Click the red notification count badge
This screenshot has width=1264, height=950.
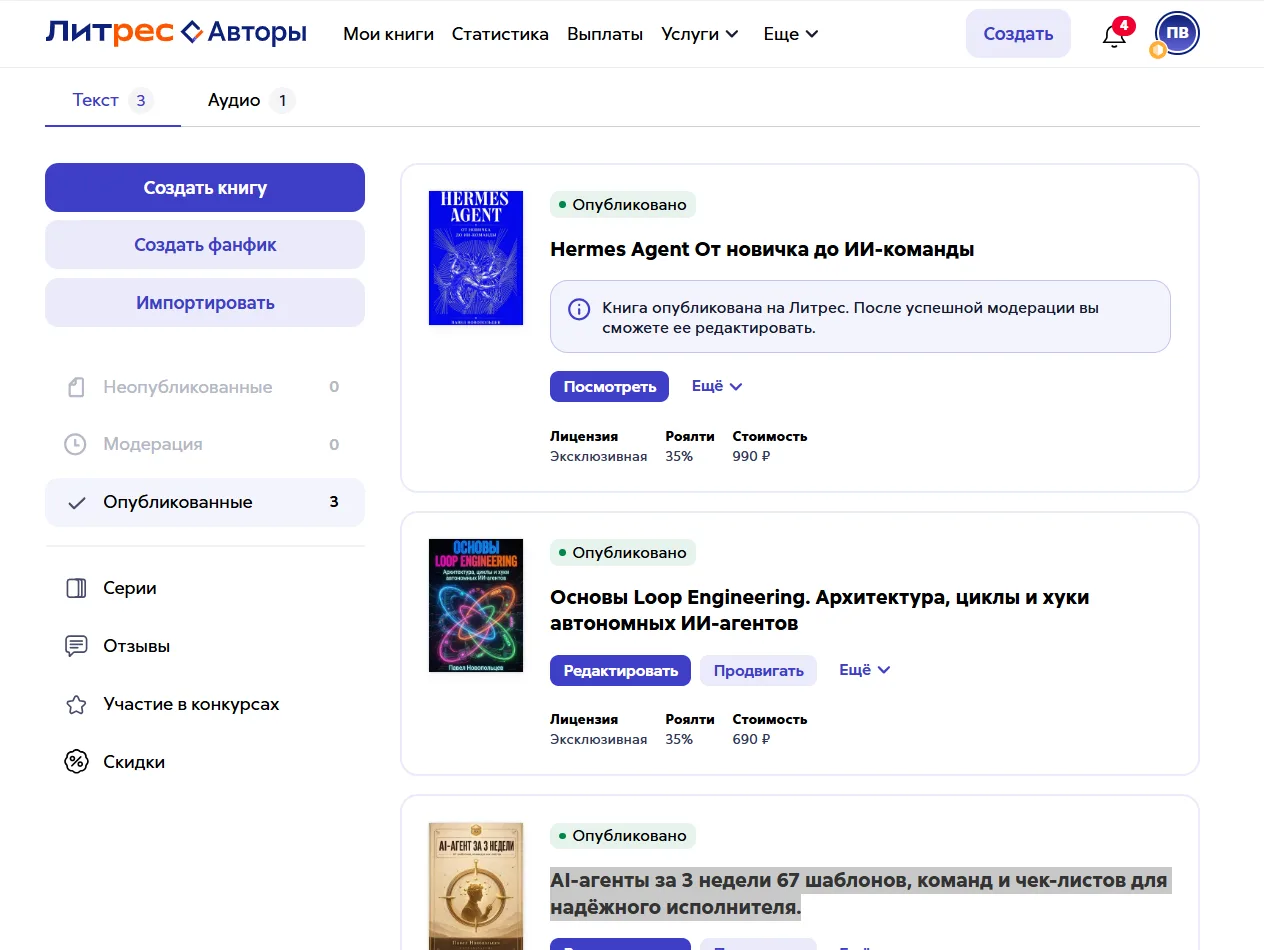coord(1124,25)
